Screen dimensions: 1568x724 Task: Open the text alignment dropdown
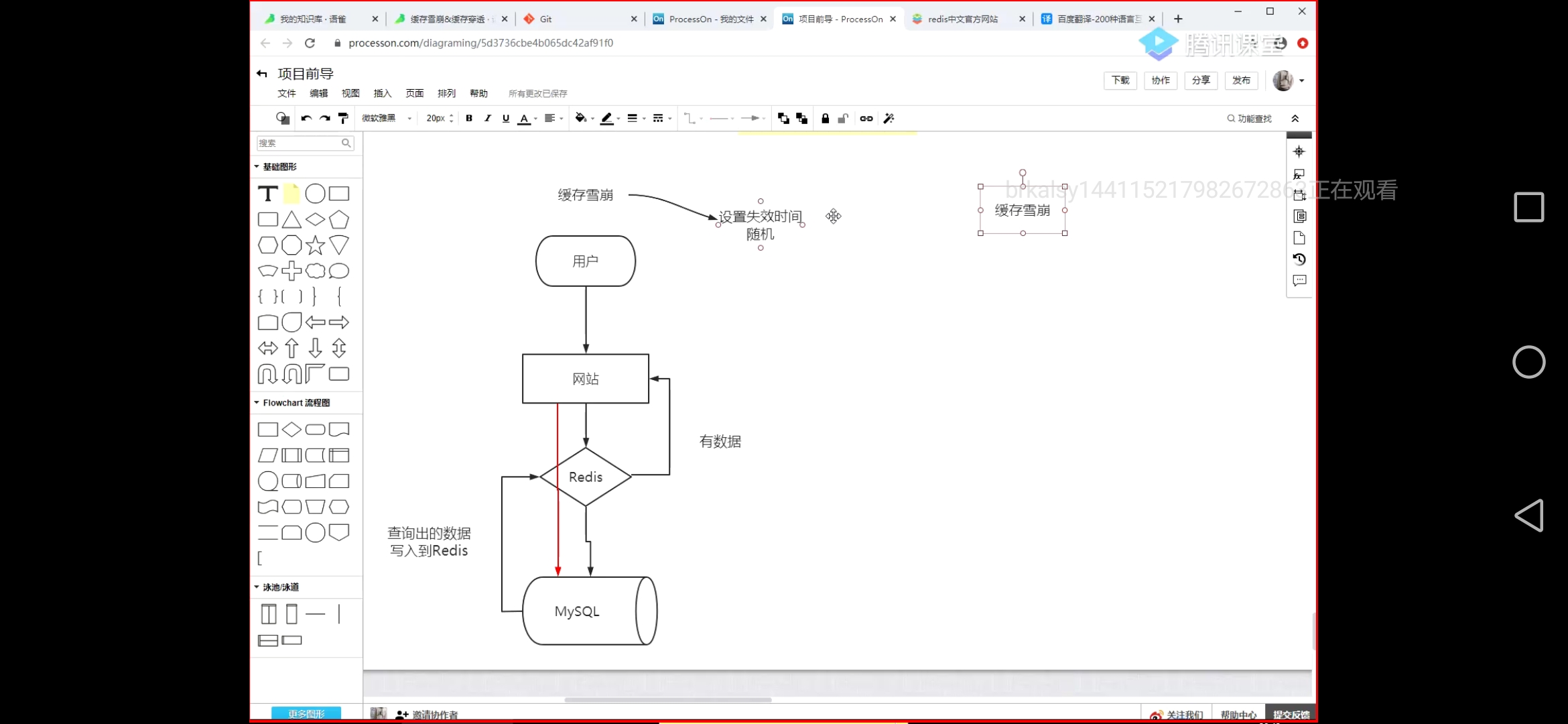point(553,119)
